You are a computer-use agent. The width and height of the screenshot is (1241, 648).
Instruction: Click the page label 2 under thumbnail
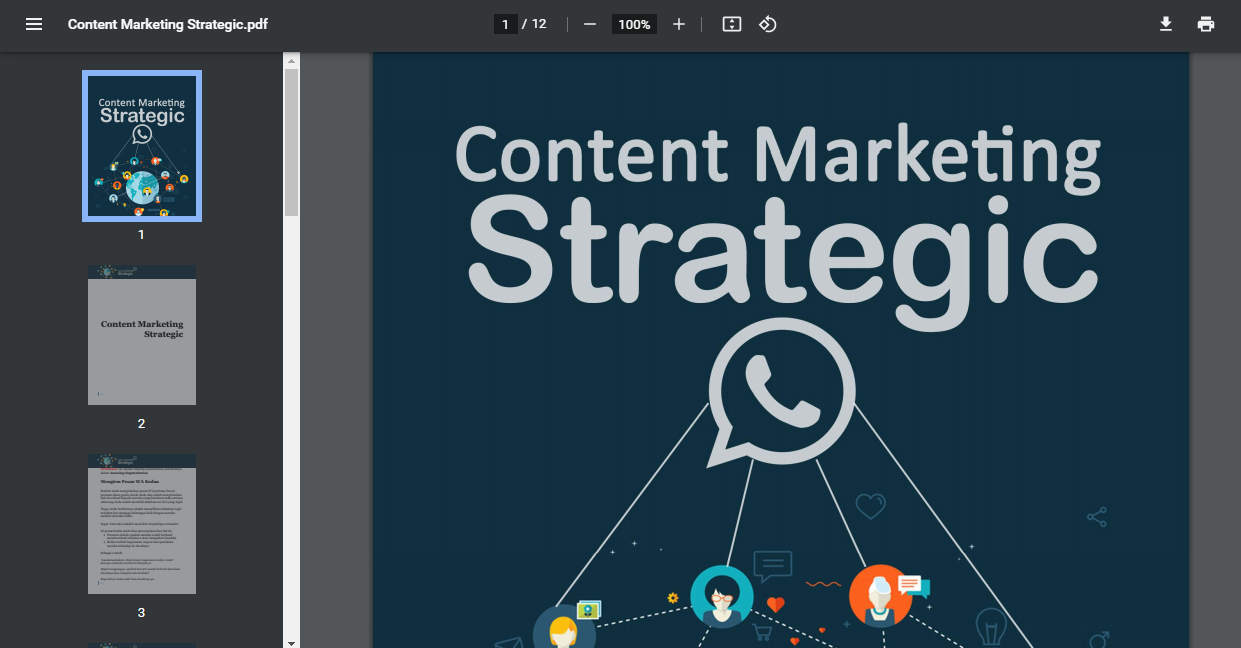click(141, 423)
